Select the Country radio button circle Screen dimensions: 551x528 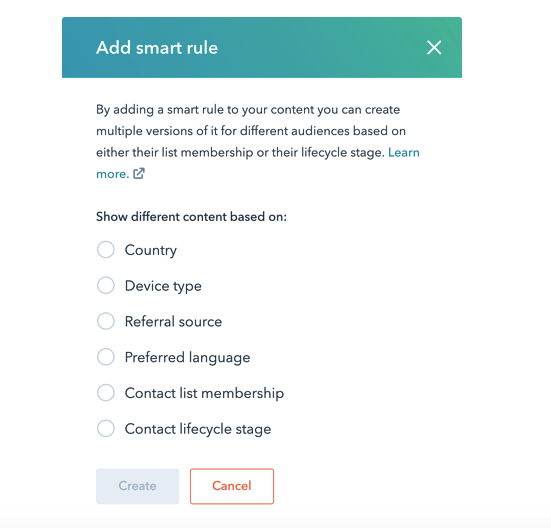coord(106,250)
